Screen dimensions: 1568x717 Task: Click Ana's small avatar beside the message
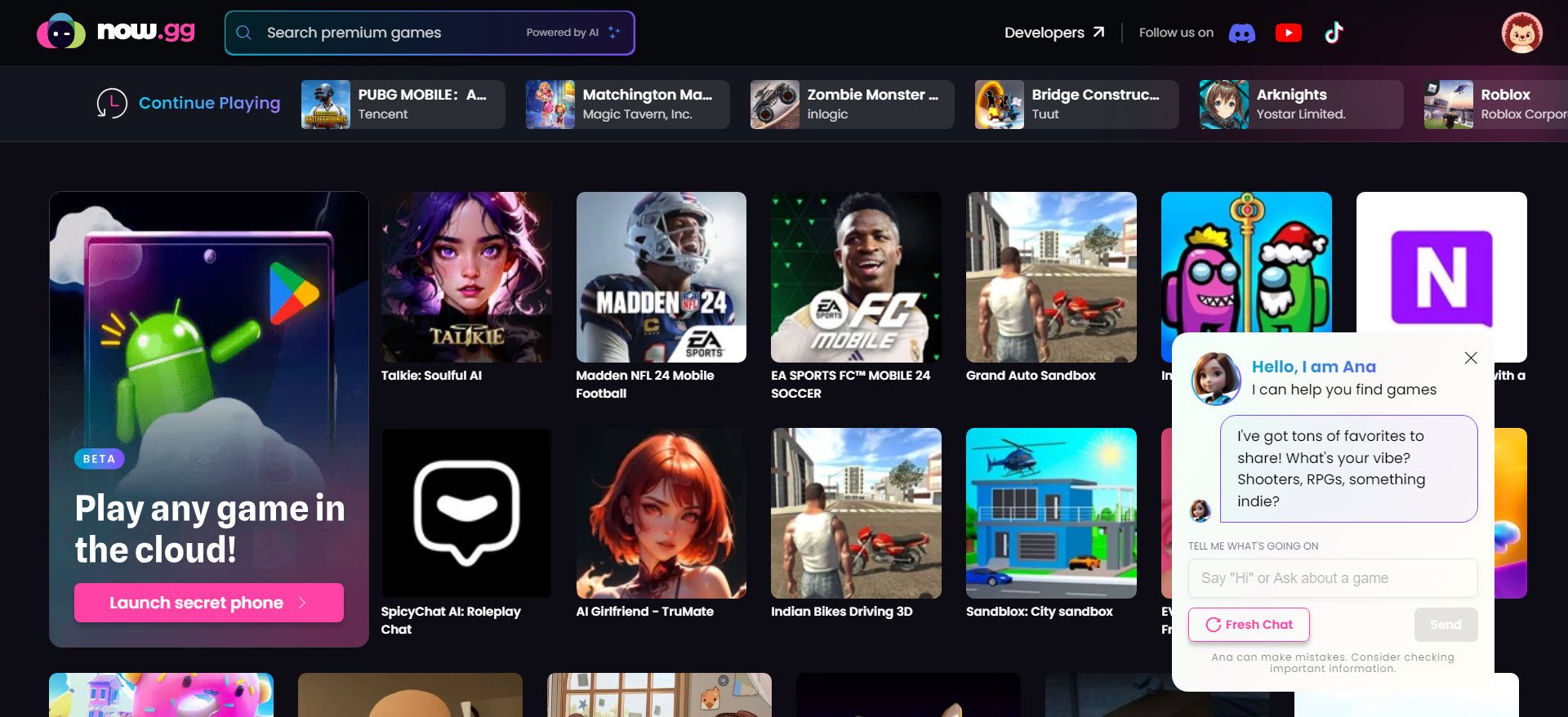pyautogui.click(x=1200, y=511)
